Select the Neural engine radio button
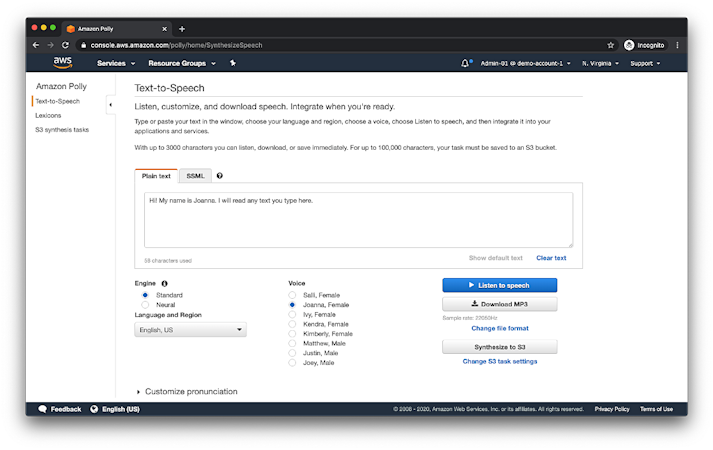The image size is (713, 450). (x=145, y=305)
